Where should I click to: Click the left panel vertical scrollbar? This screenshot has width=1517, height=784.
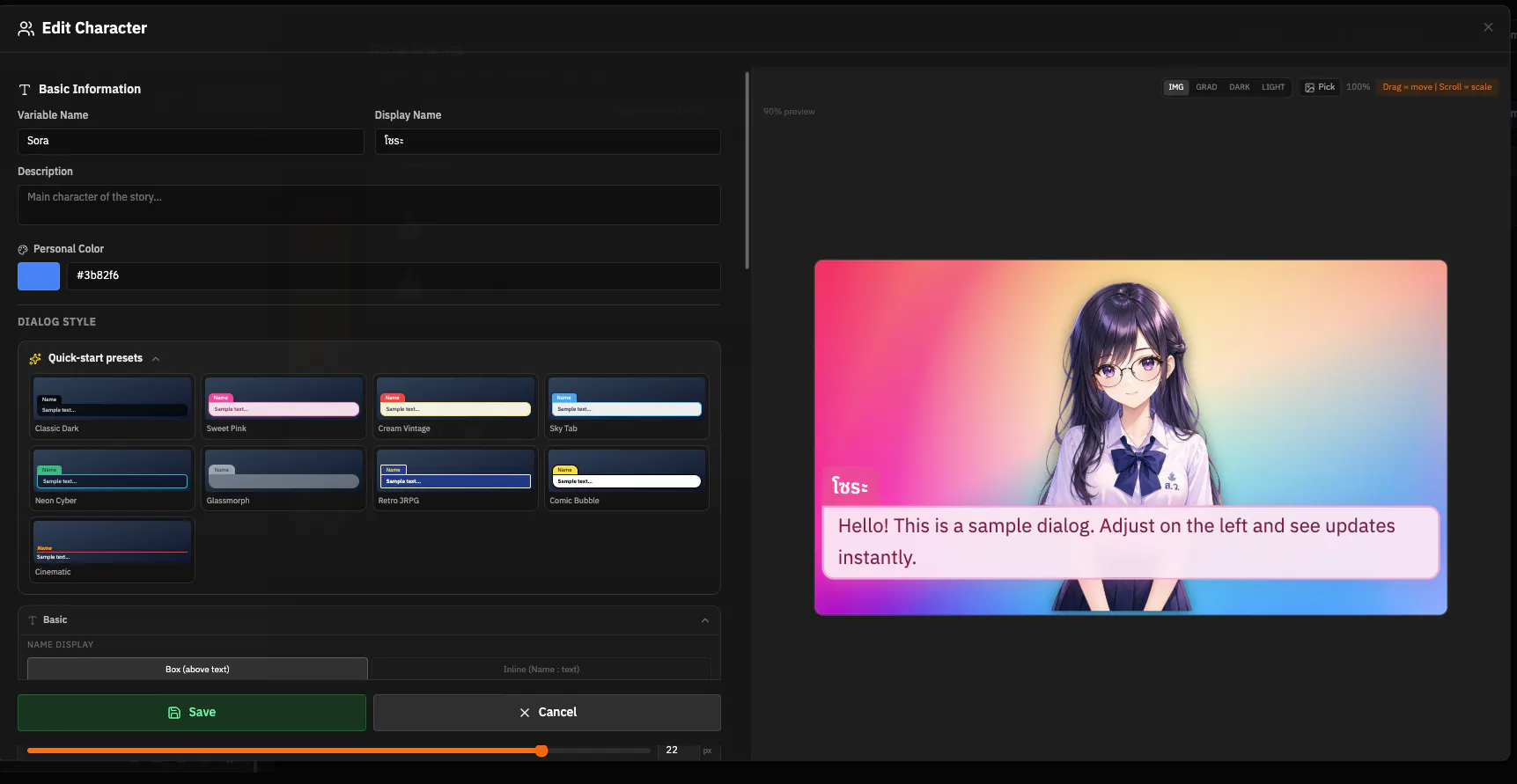click(747, 171)
